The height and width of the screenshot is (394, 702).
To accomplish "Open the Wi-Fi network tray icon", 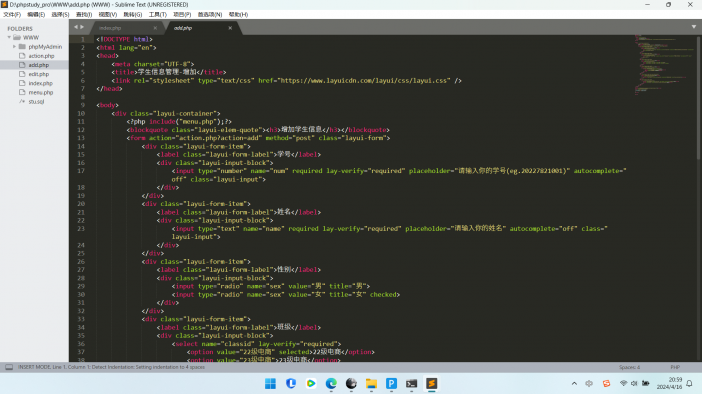I will [623, 384].
